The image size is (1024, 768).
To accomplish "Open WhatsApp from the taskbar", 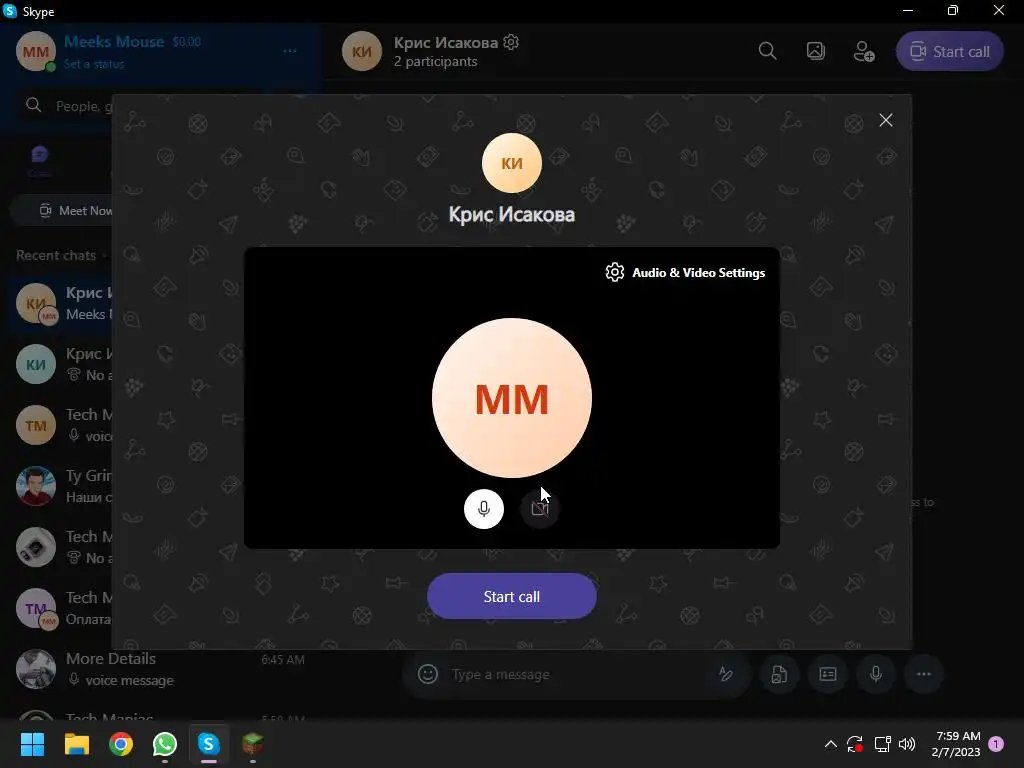I will [x=165, y=744].
